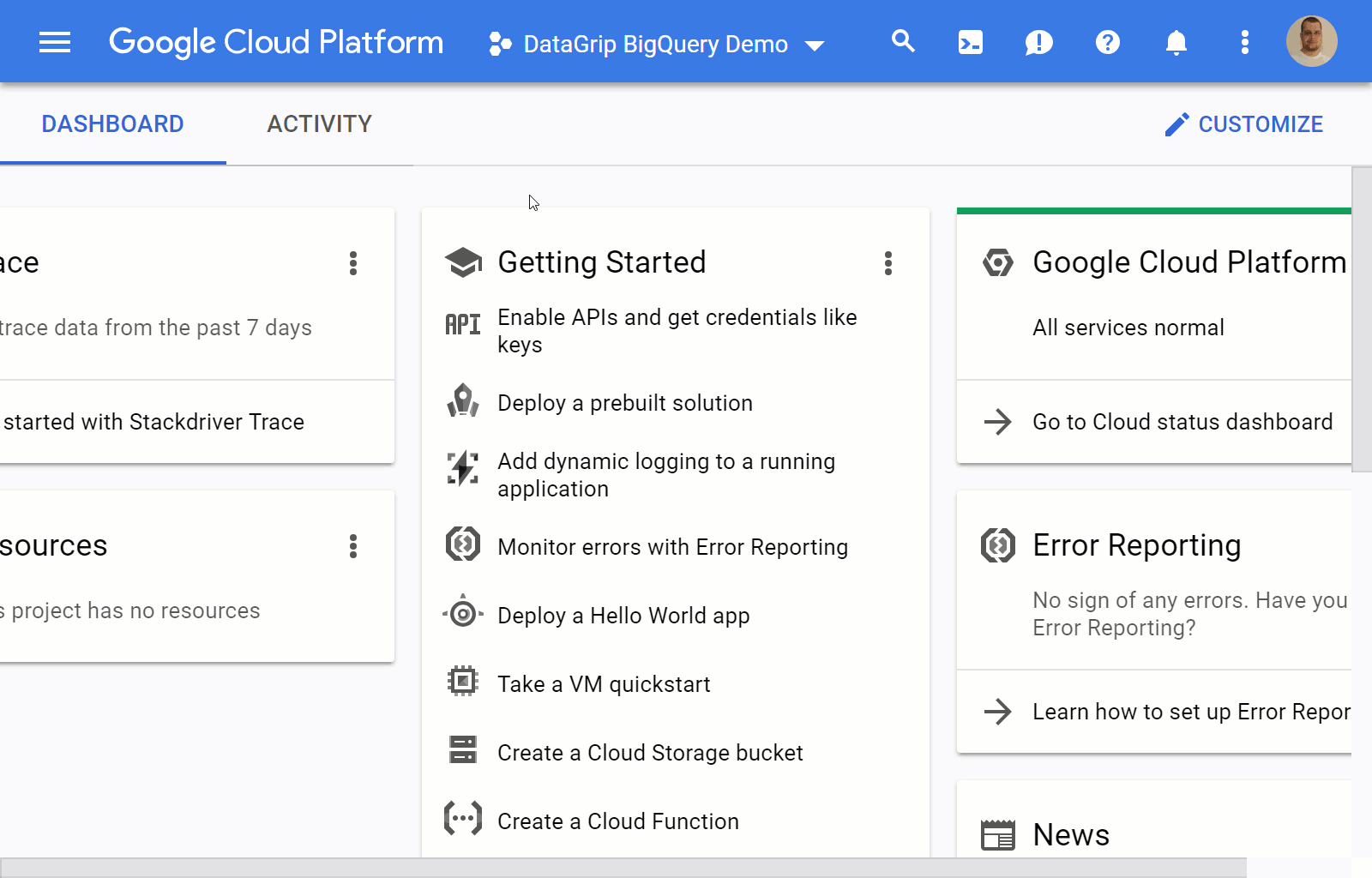This screenshot has width=1372, height=878.
Task: Select the Dashboard tab
Action: (112, 124)
